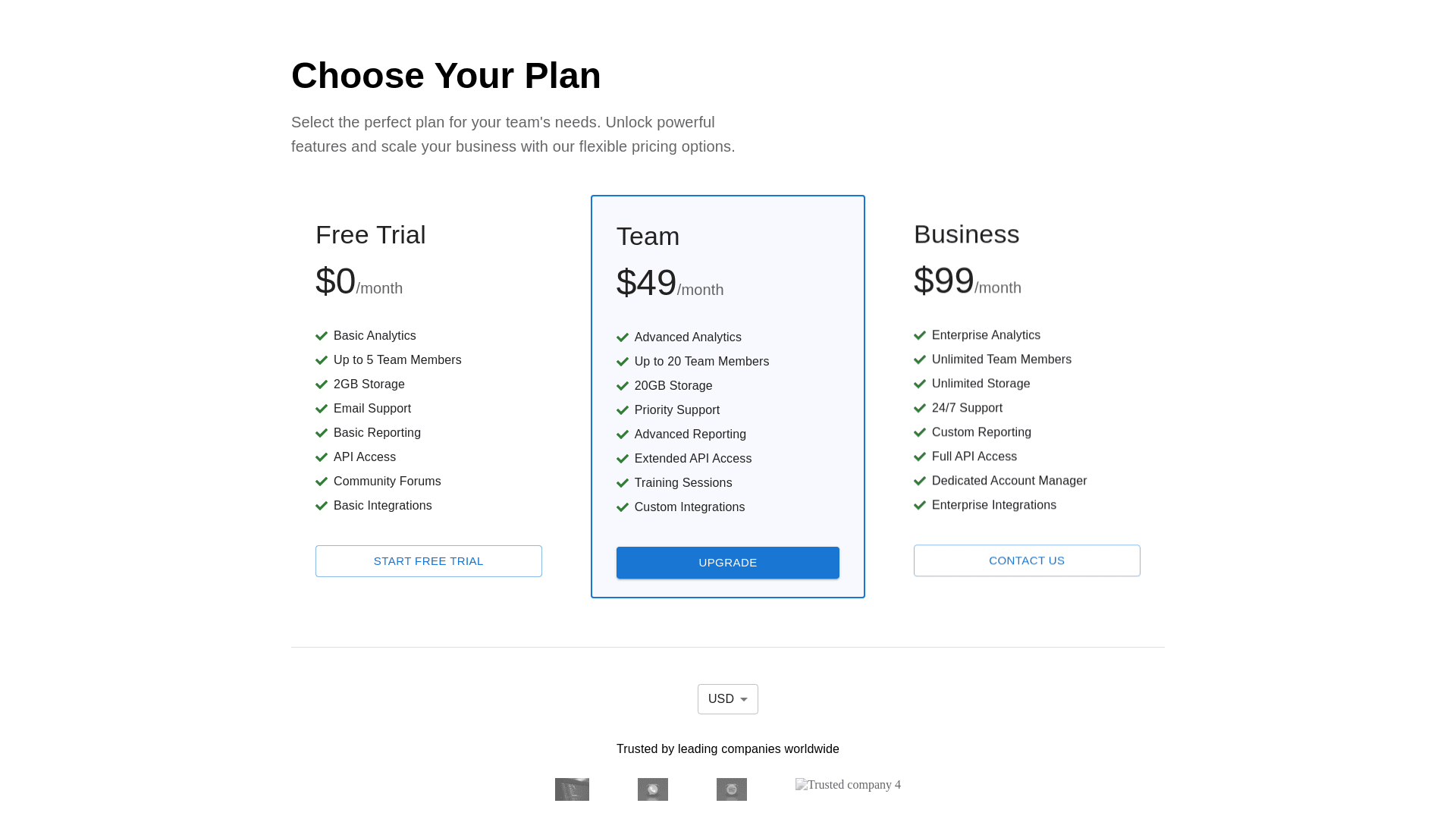This screenshot has width=1456, height=819.
Task: Click checkmark icon next to 2GB Storage
Action: pos(322,384)
